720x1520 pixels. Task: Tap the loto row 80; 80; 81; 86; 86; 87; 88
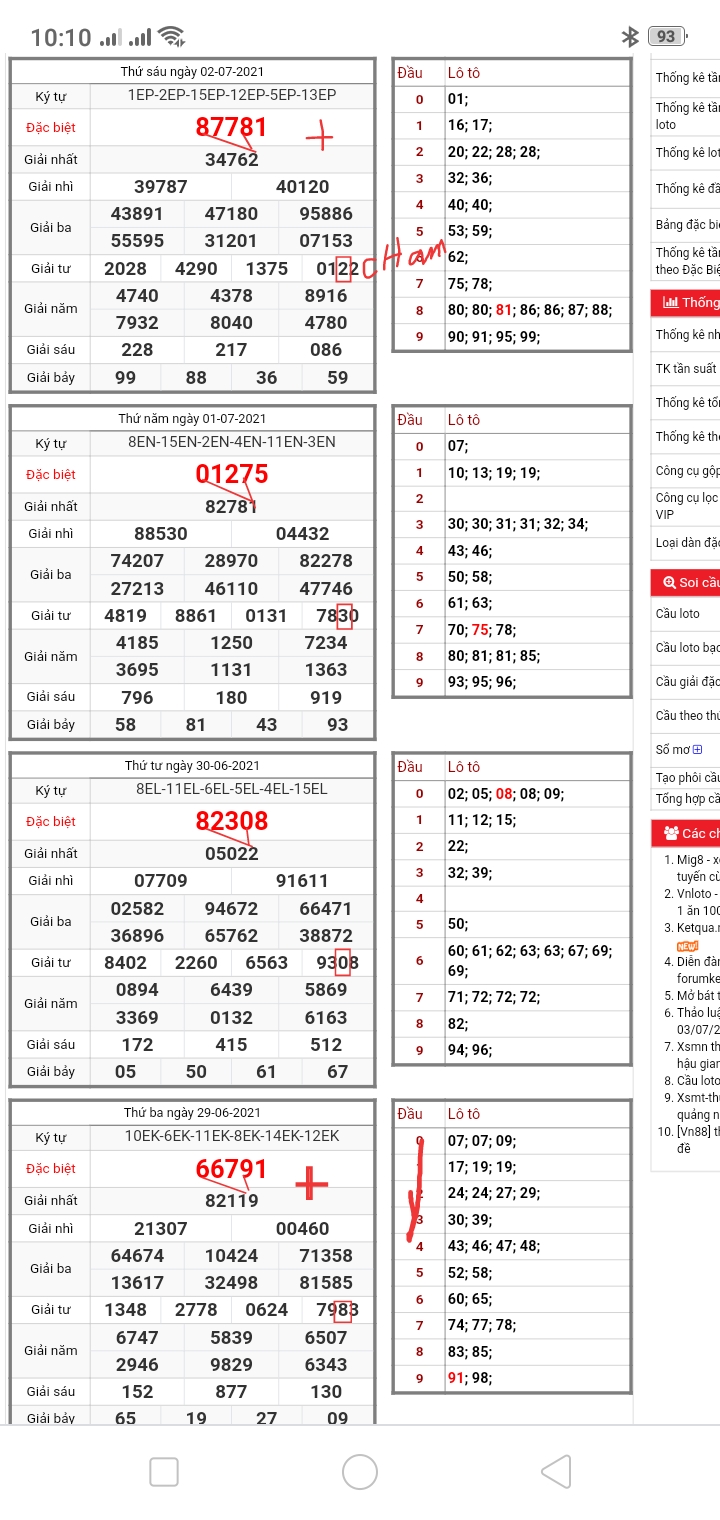click(x=529, y=310)
